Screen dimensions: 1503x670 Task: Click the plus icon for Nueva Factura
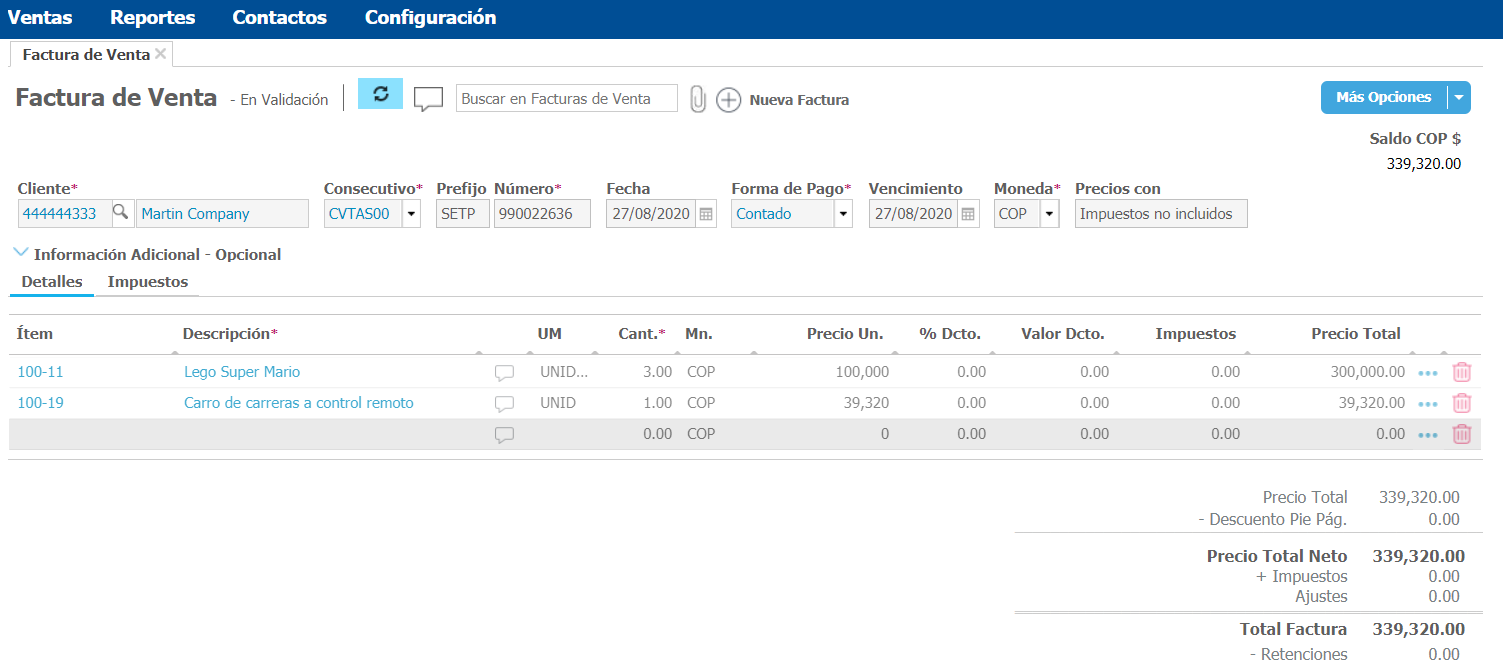729,100
